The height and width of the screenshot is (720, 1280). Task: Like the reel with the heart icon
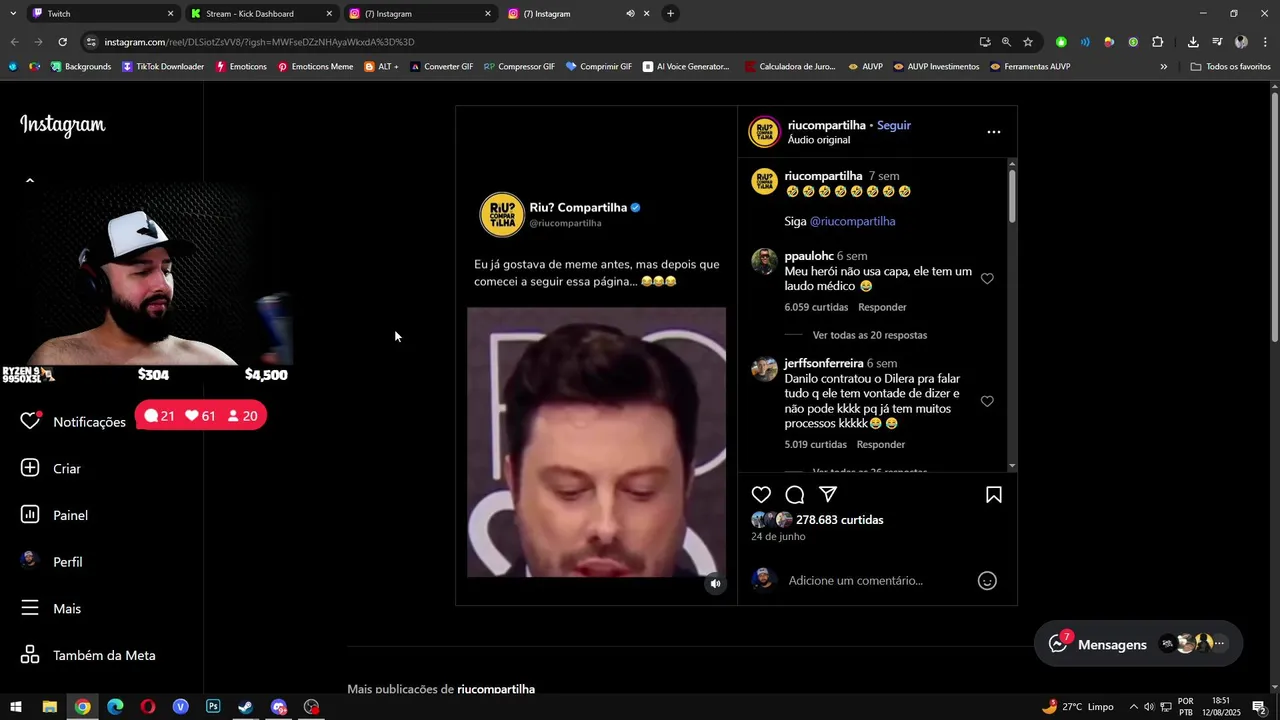coord(761,495)
